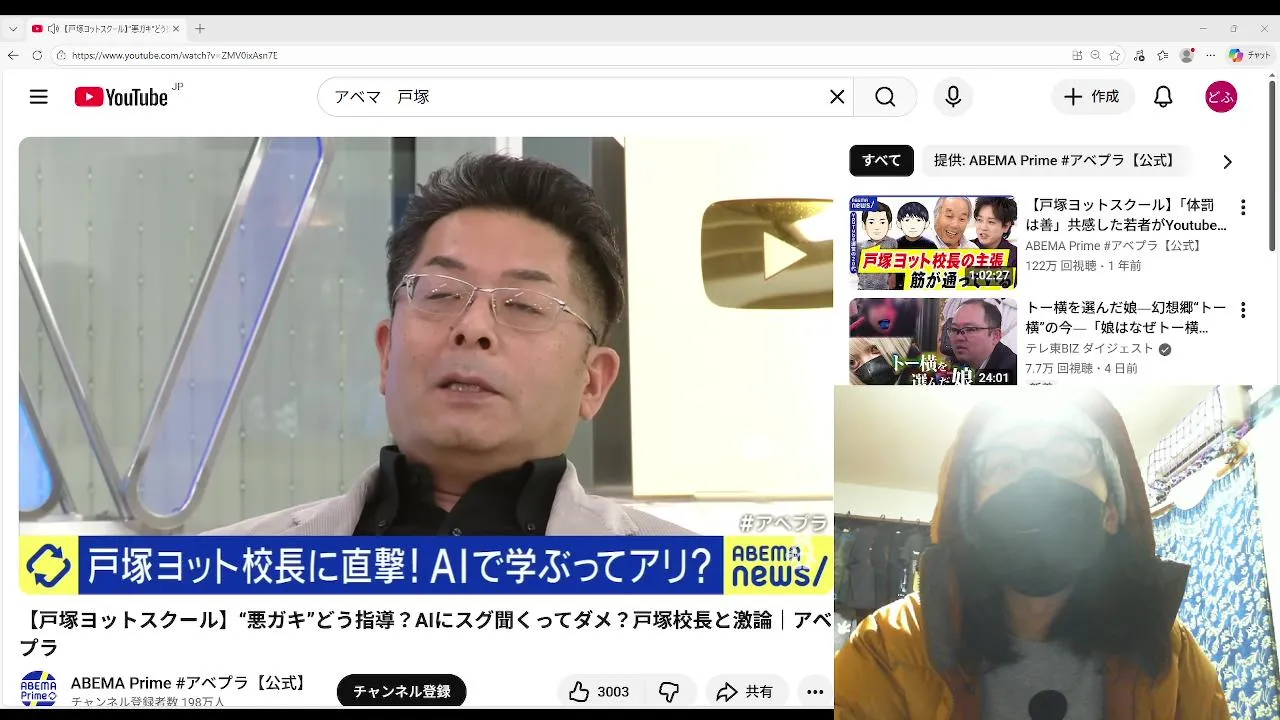This screenshot has width=1280, height=720.
Task: Click the address bar URL
Action: (174, 55)
